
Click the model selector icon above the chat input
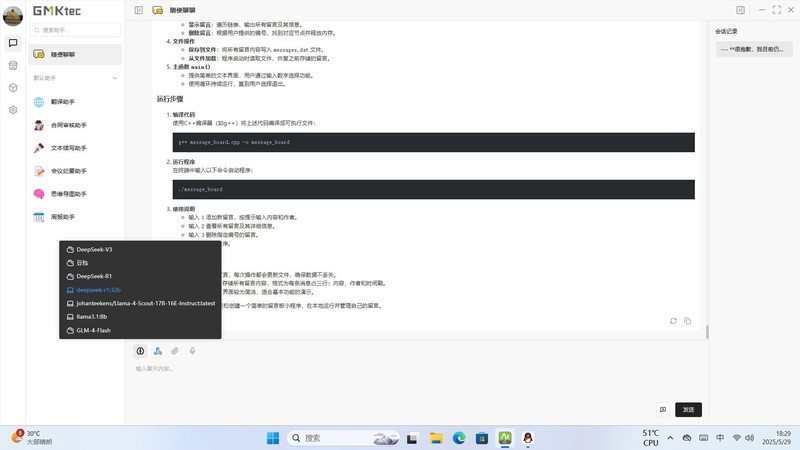click(x=141, y=351)
